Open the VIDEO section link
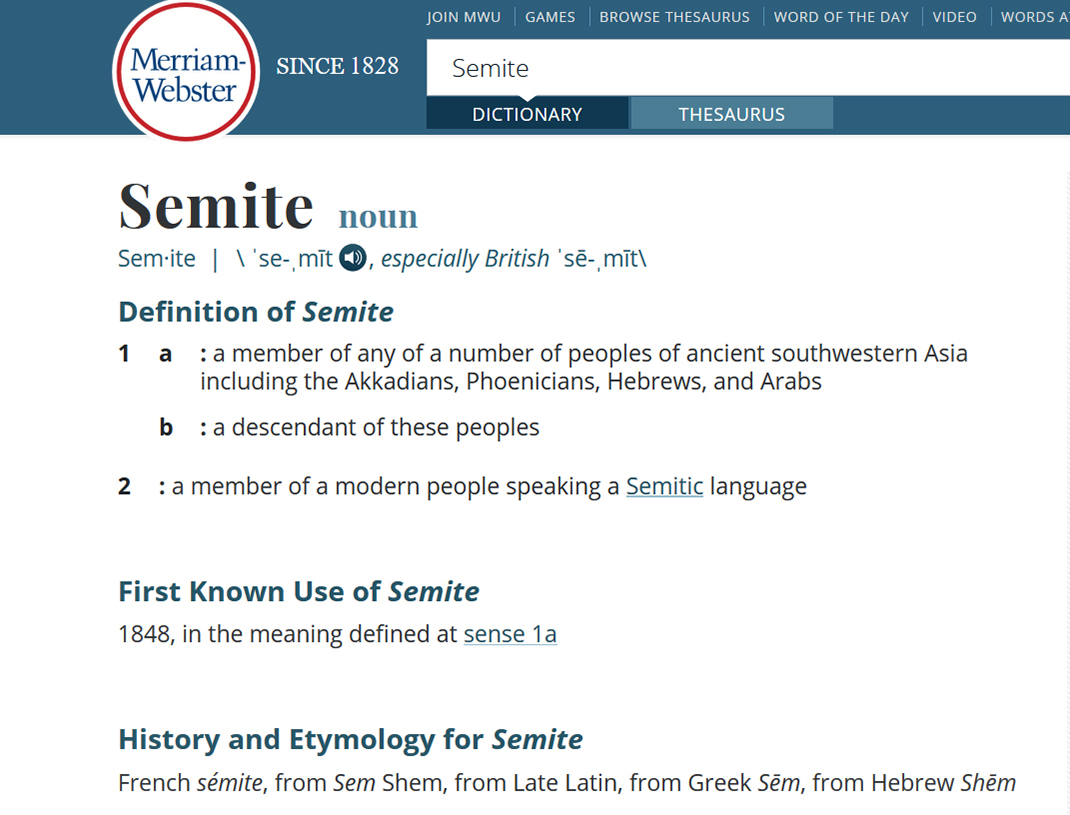The width and height of the screenshot is (1070, 815). (x=954, y=17)
